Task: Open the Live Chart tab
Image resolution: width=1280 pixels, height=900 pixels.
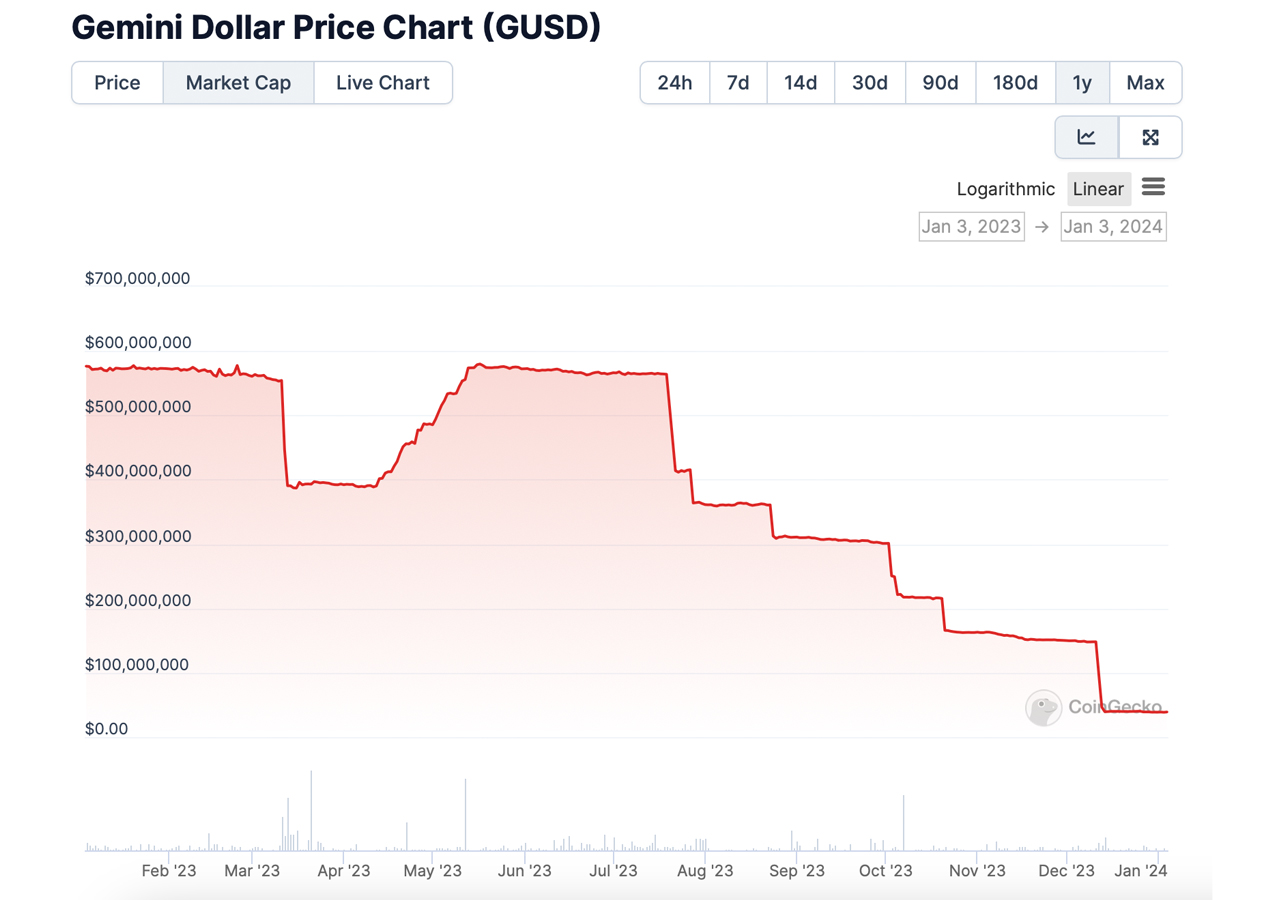Action: [383, 83]
